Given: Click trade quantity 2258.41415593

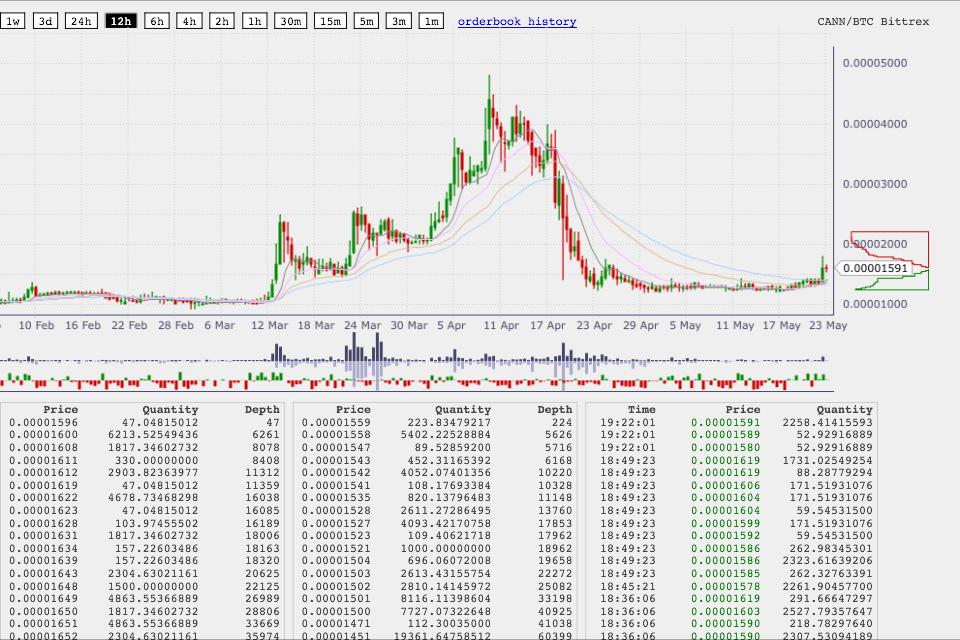Looking at the screenshot, I should (x=828, y=422).
